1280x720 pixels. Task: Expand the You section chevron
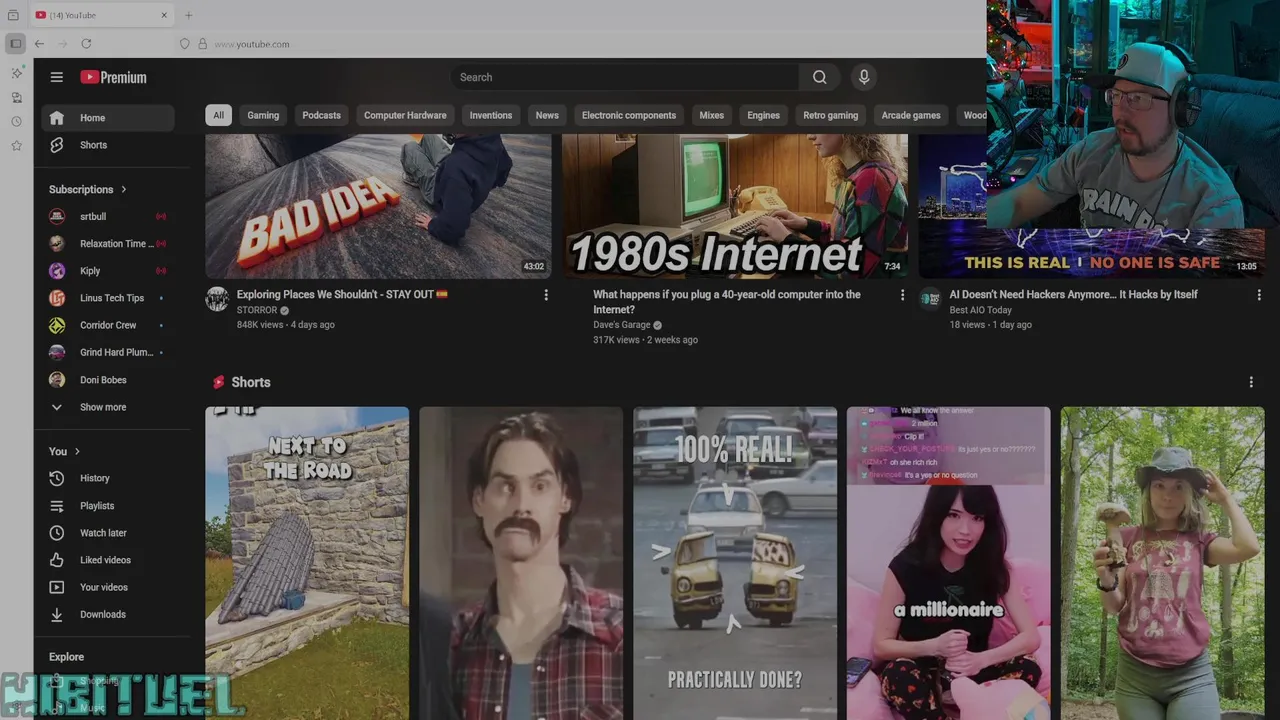pos(77,451)
